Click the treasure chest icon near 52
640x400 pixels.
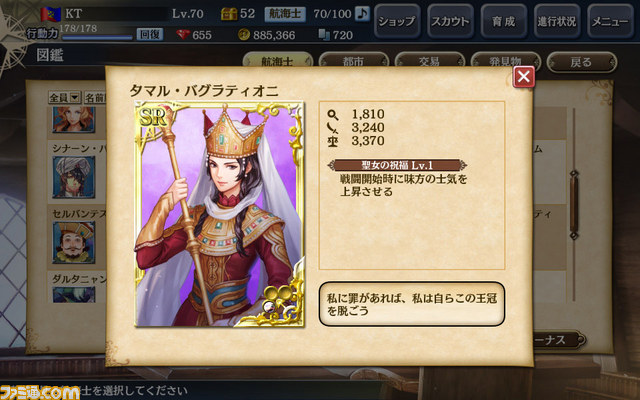[x=229, y=14]
